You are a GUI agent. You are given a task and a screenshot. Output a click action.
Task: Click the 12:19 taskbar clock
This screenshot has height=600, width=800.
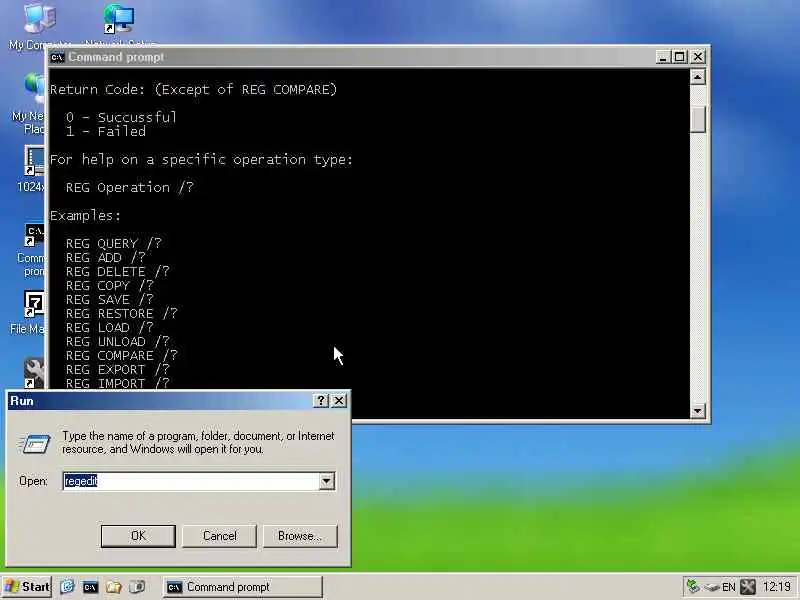point(777,587)
